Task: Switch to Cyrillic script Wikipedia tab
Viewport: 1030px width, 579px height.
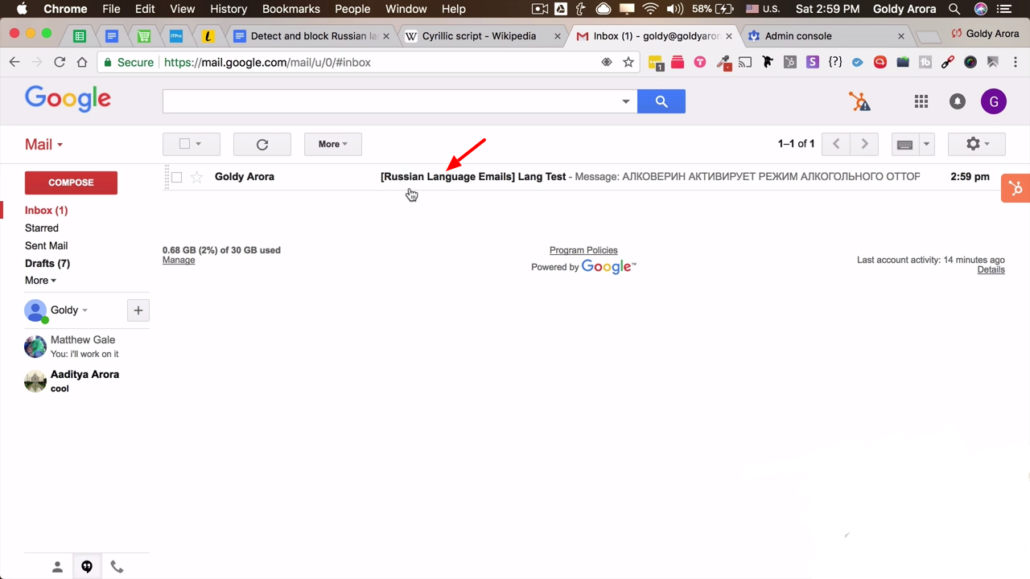Action: (479, 36)
